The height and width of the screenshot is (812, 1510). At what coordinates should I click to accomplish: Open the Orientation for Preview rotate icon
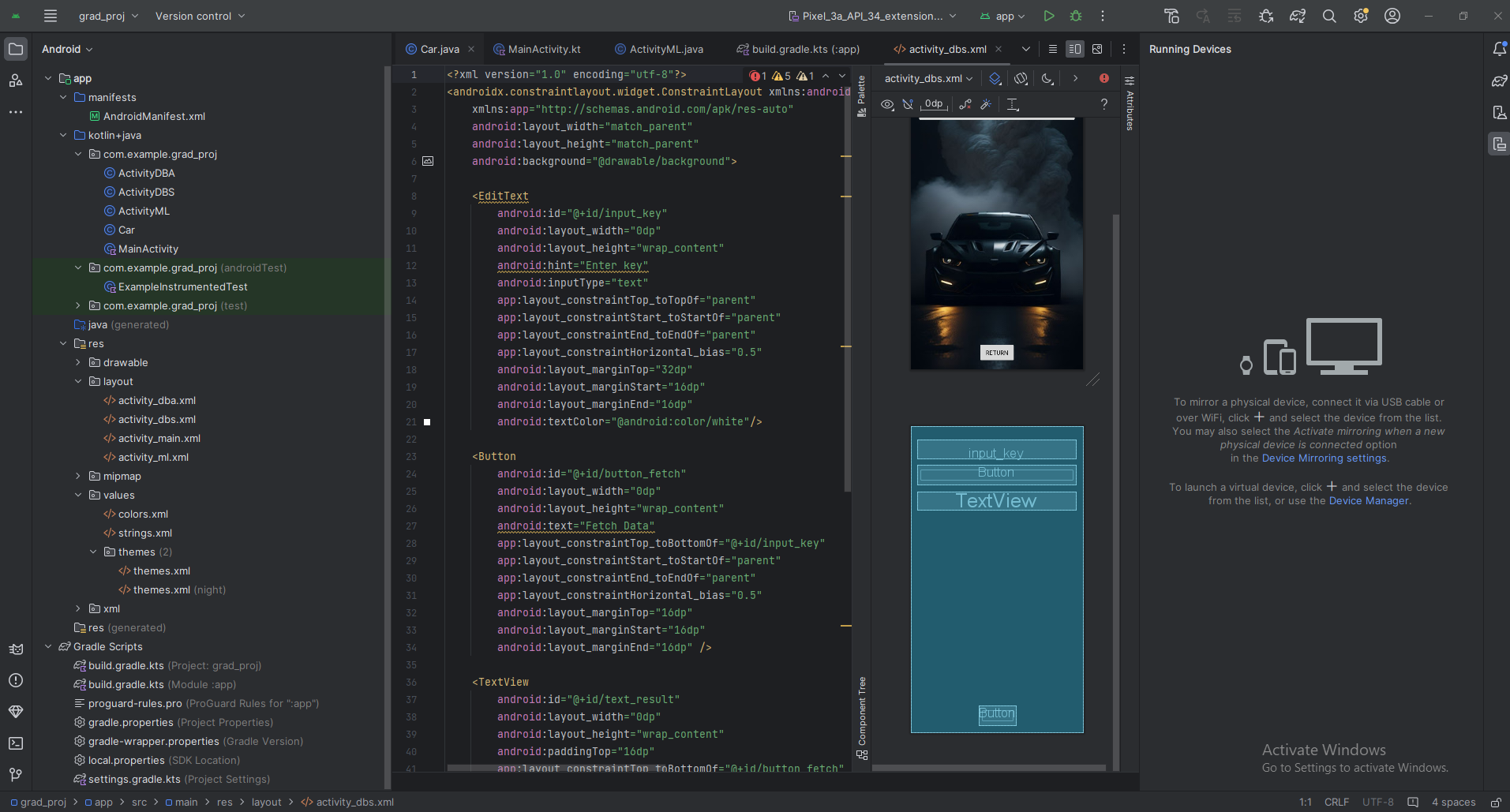click(x=1021, y=78)
